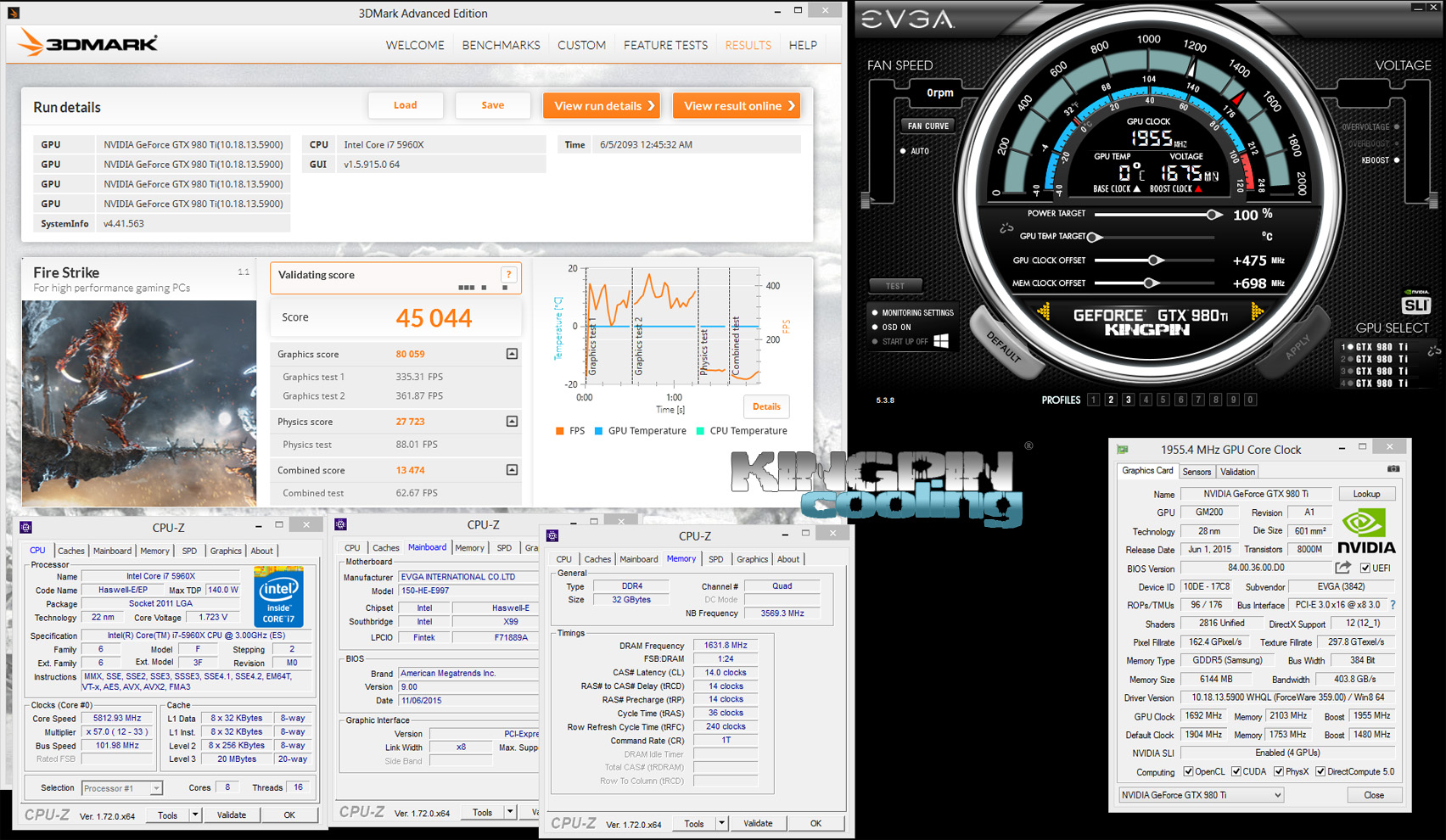Toggle the CUDA checkbox
Image resolution: width=1446 pixels, height=840 pixels.
click(1236, 771)
